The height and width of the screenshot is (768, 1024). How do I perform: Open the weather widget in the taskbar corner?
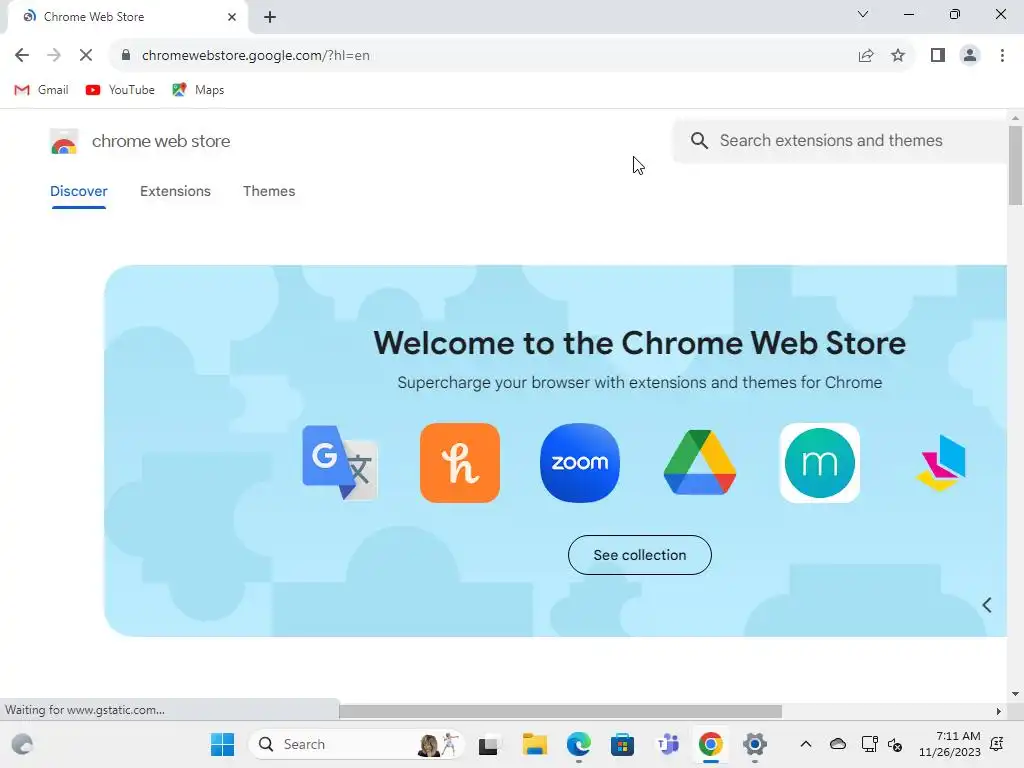click(x=22, y=744)
